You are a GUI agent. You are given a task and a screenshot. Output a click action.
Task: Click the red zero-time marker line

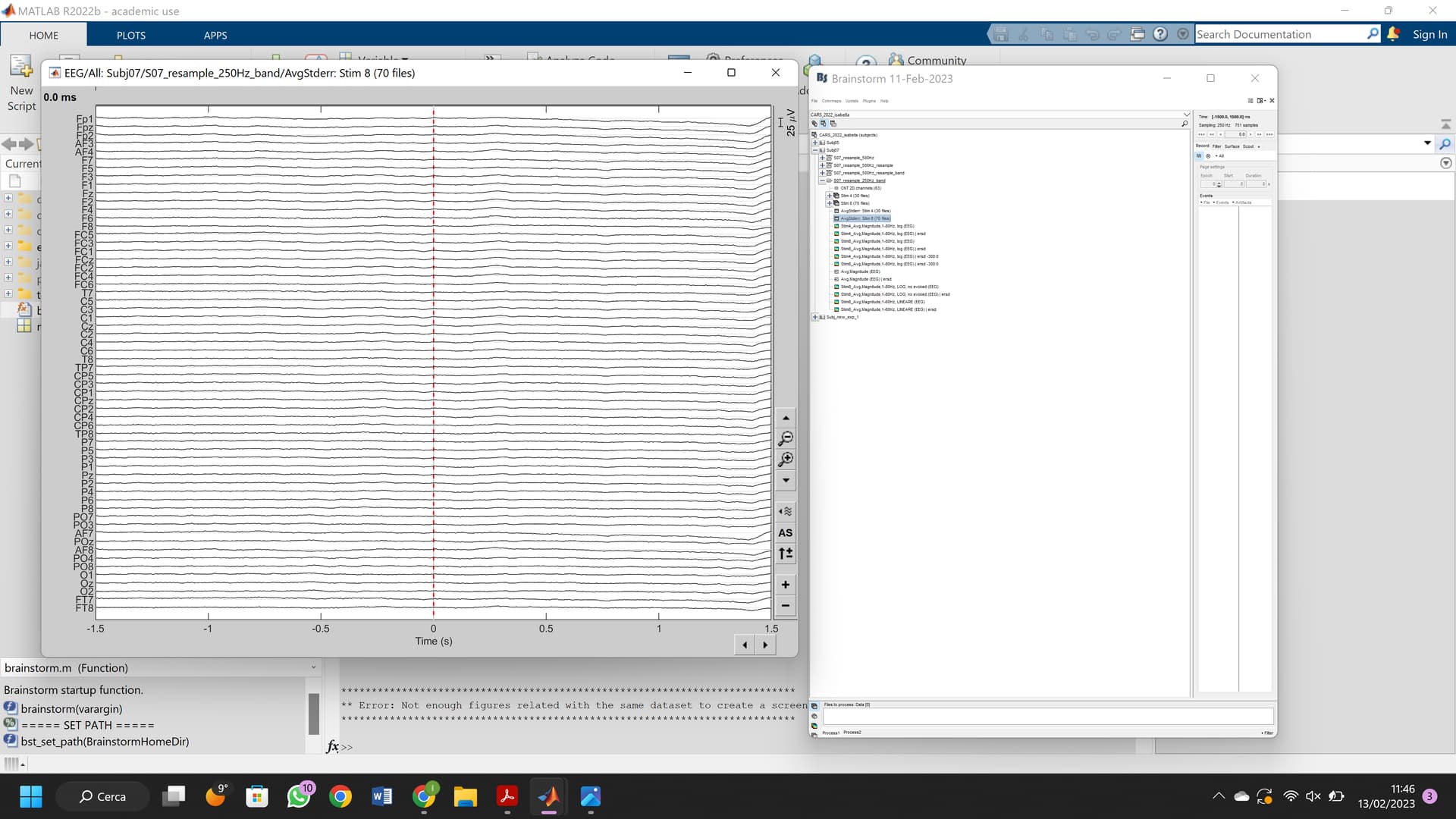point(434,362)
